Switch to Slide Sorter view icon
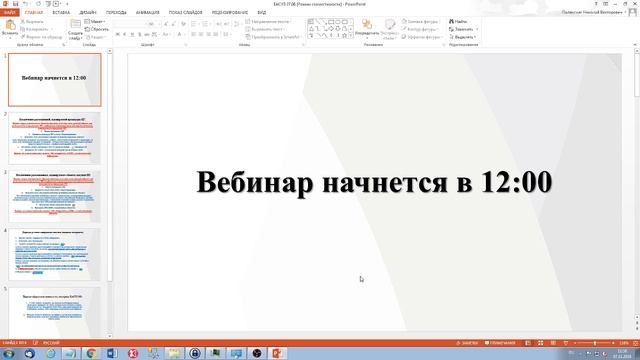Image resolution: width=640 pixels, height=360 pixels. [540, 343]
